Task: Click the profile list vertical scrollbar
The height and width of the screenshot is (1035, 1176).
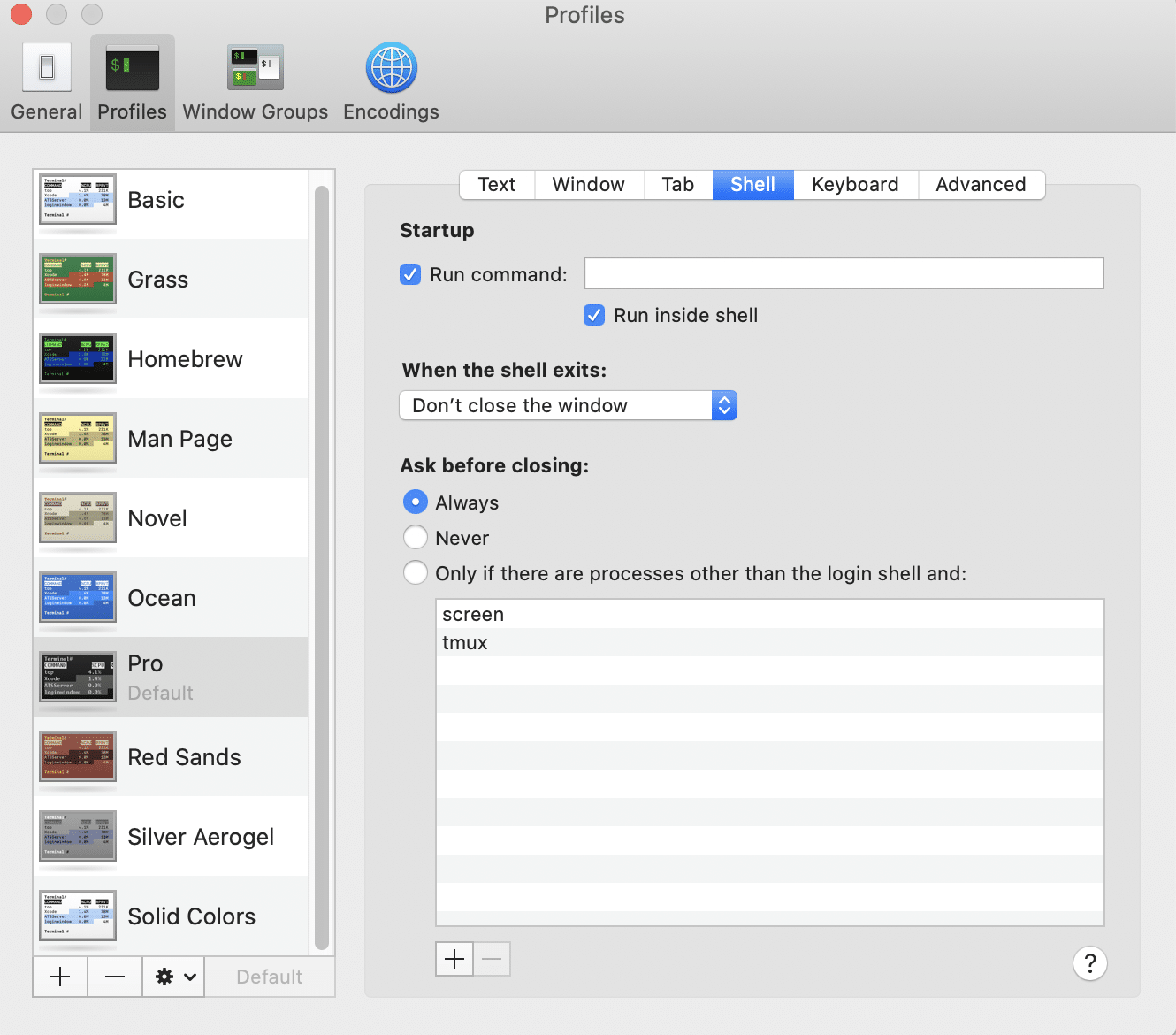Action: [x=322, y=566]
